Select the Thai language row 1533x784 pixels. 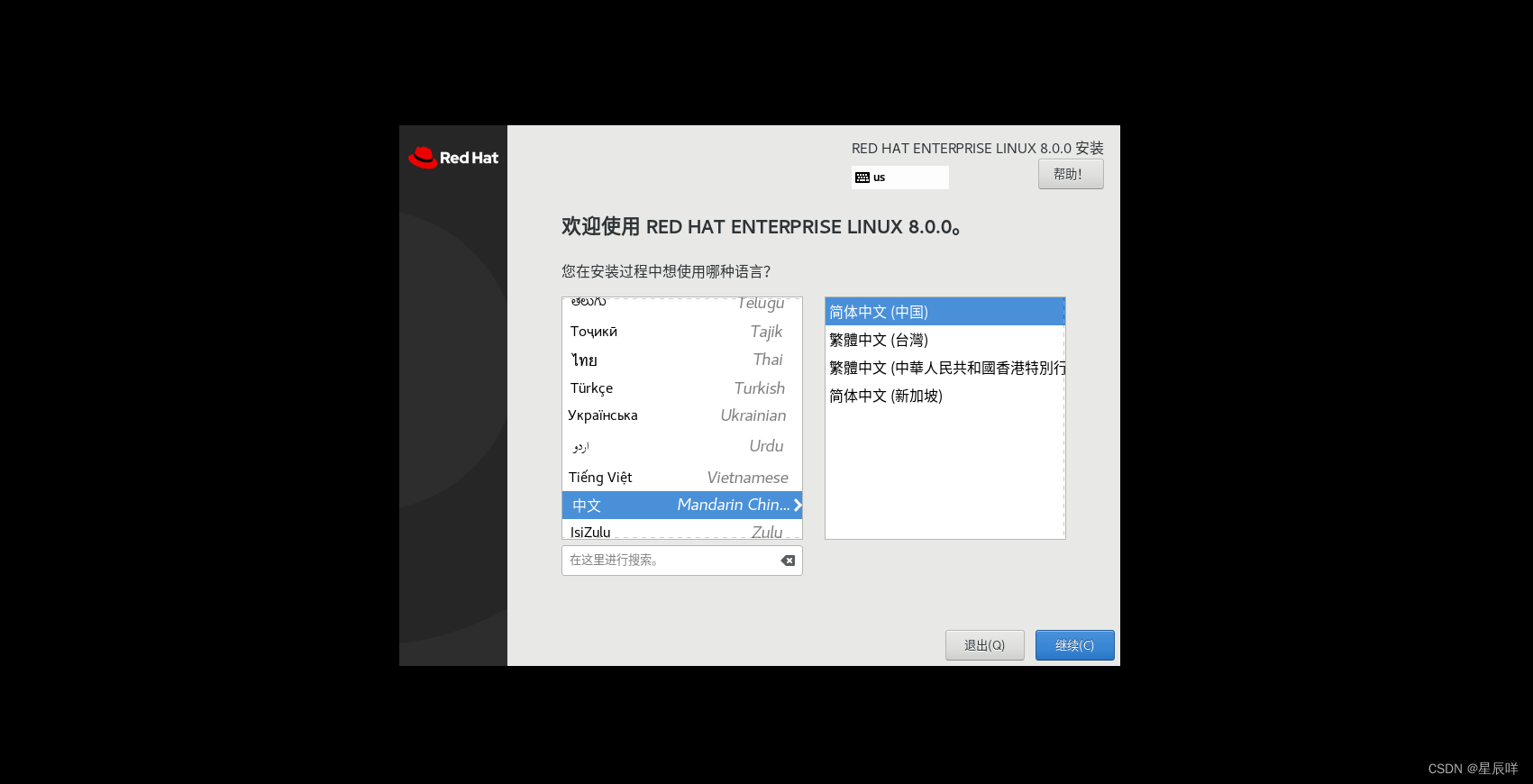pyautogui.click(x=681, y=360)
